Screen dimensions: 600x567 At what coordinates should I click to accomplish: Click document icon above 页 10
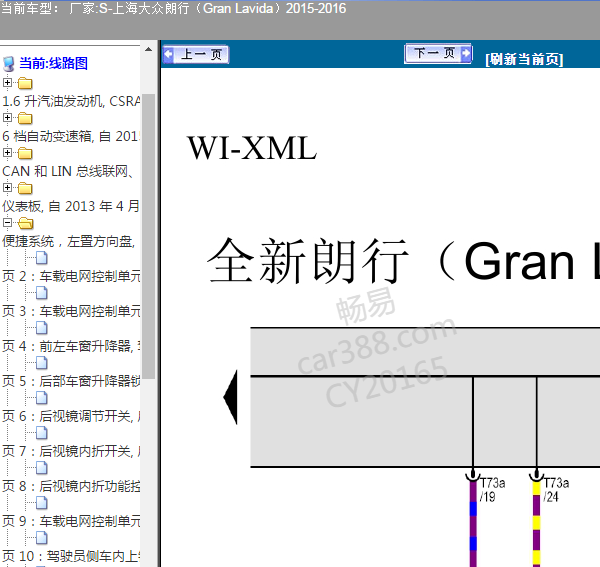(x=42, y=538)
